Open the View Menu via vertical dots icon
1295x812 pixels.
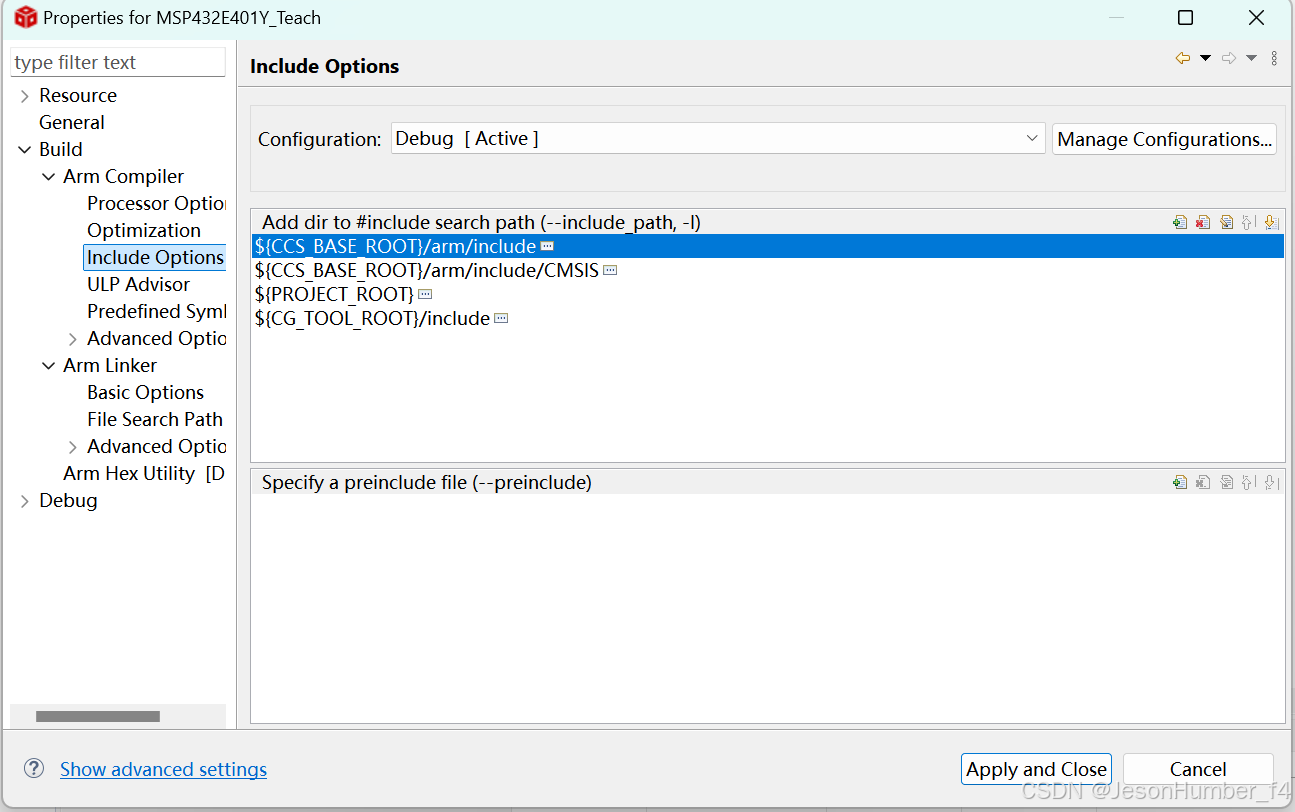(x=1274, y=58)
